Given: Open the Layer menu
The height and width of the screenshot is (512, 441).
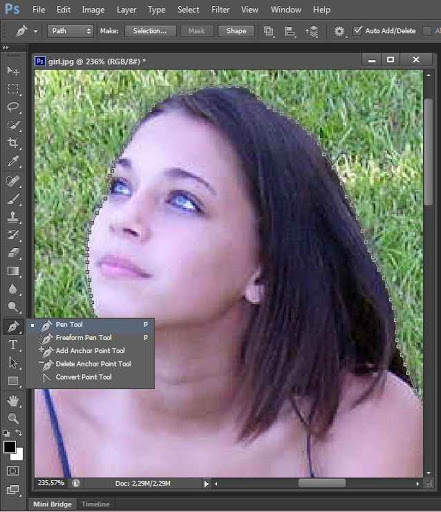Looking at the screenshot, I should (126, 10).
